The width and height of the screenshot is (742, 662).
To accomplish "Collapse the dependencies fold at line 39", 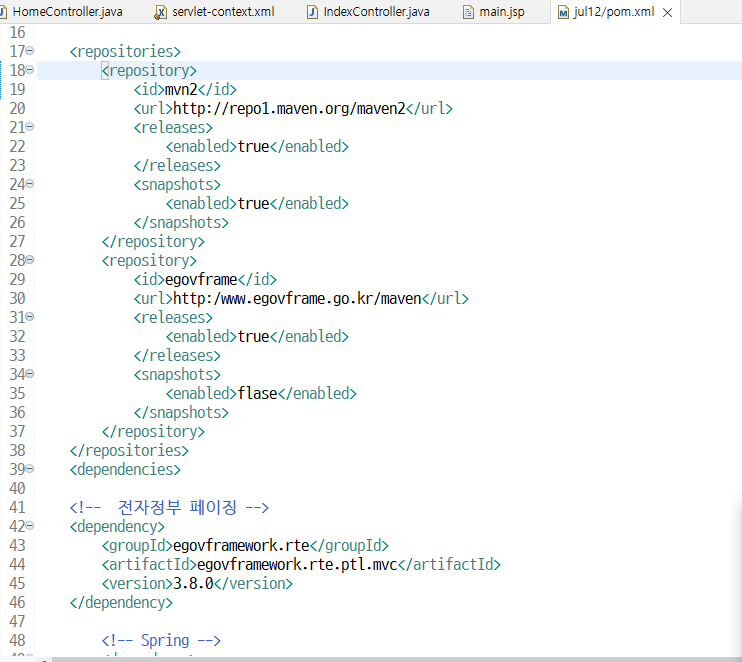I will [x=30, y=468].
